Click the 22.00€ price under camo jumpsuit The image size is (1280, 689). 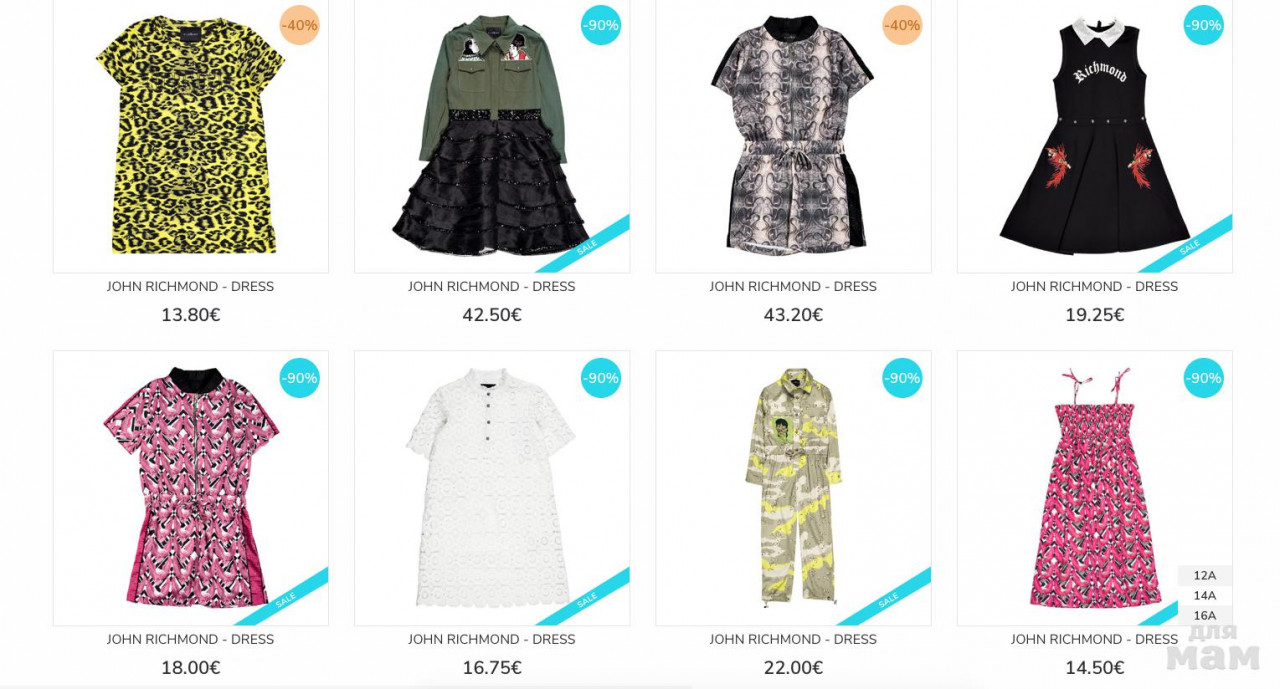793,668
